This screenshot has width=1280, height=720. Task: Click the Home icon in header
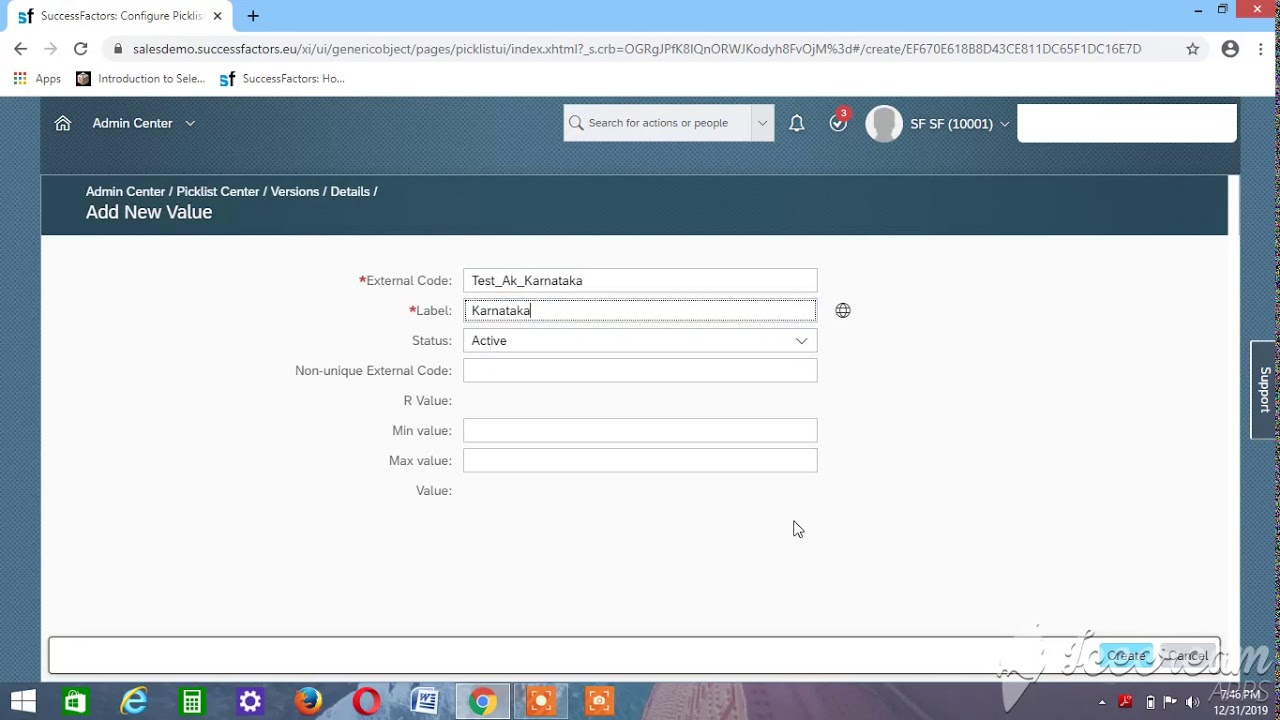click(63, 123)
